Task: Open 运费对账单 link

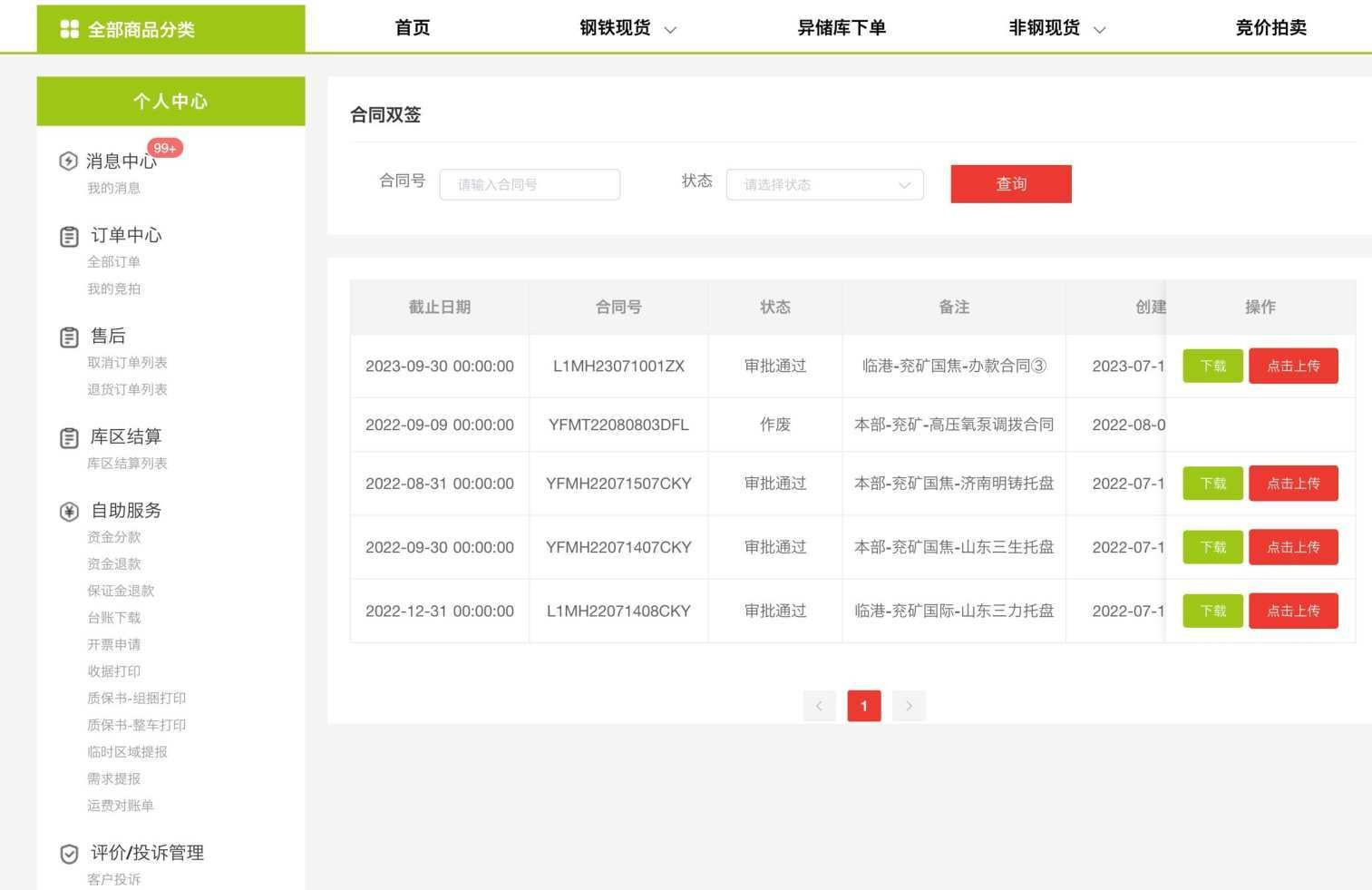Action: [121, 806]
